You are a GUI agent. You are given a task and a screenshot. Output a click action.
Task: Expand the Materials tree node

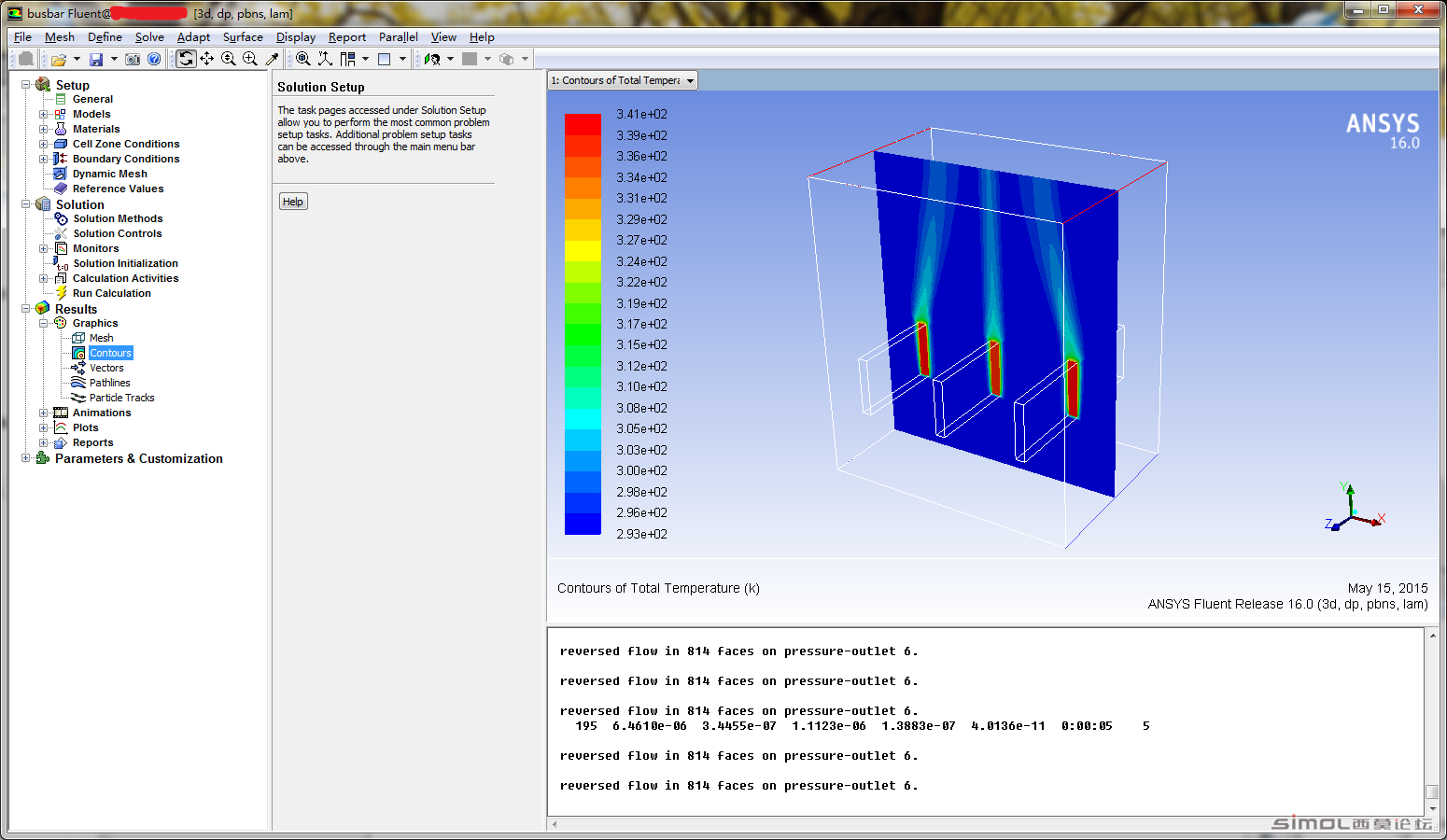pyautogui.click(x=43, y=129)
